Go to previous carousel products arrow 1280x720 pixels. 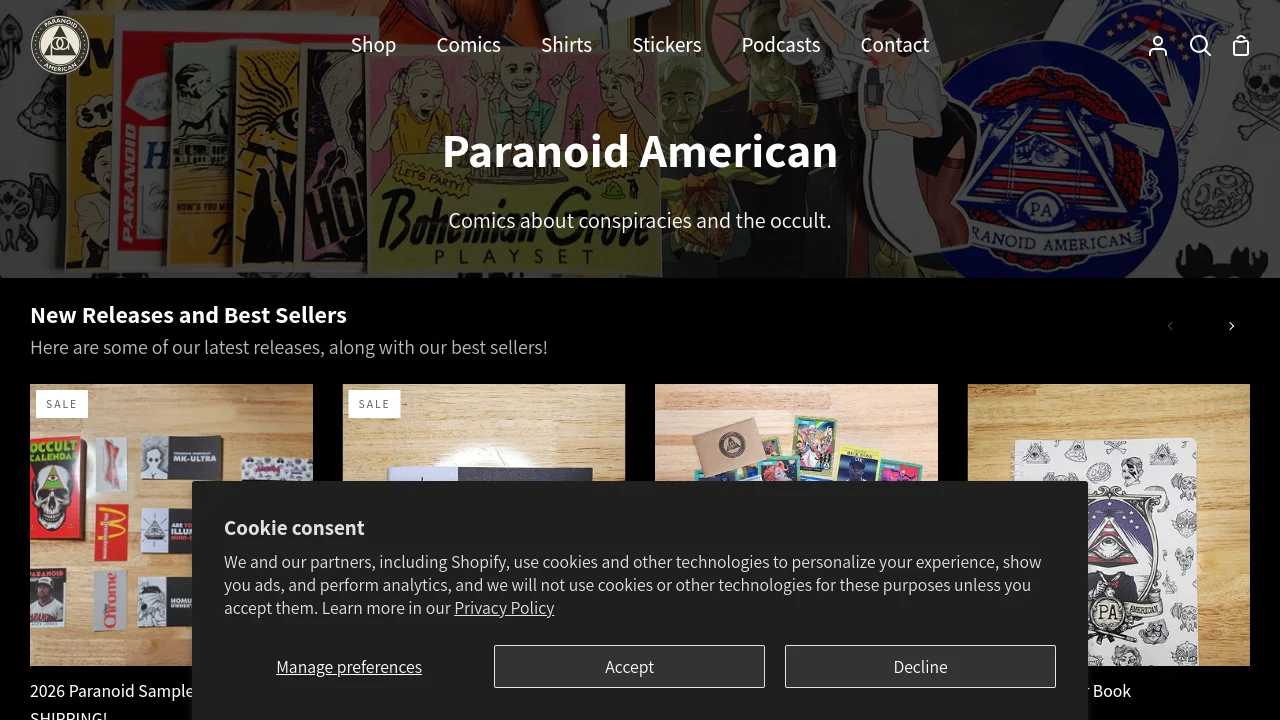[x=1170, y=326]
